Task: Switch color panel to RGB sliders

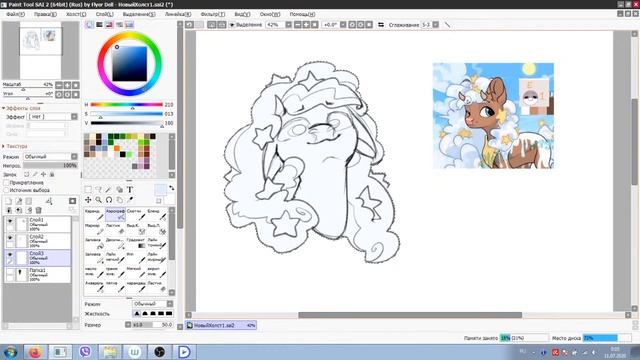Action: coord(99,25)
